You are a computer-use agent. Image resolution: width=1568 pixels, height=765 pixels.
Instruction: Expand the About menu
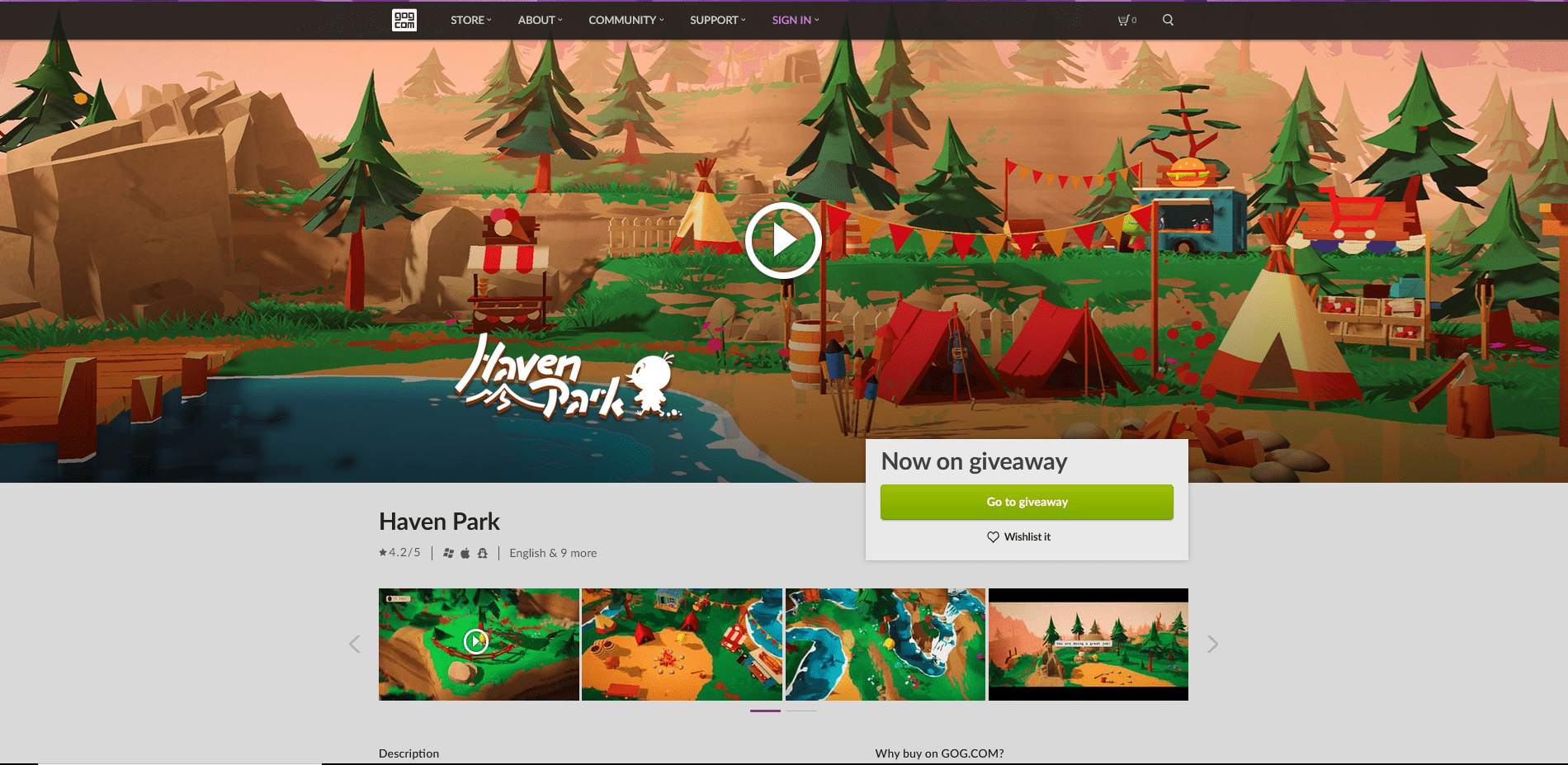541,20
